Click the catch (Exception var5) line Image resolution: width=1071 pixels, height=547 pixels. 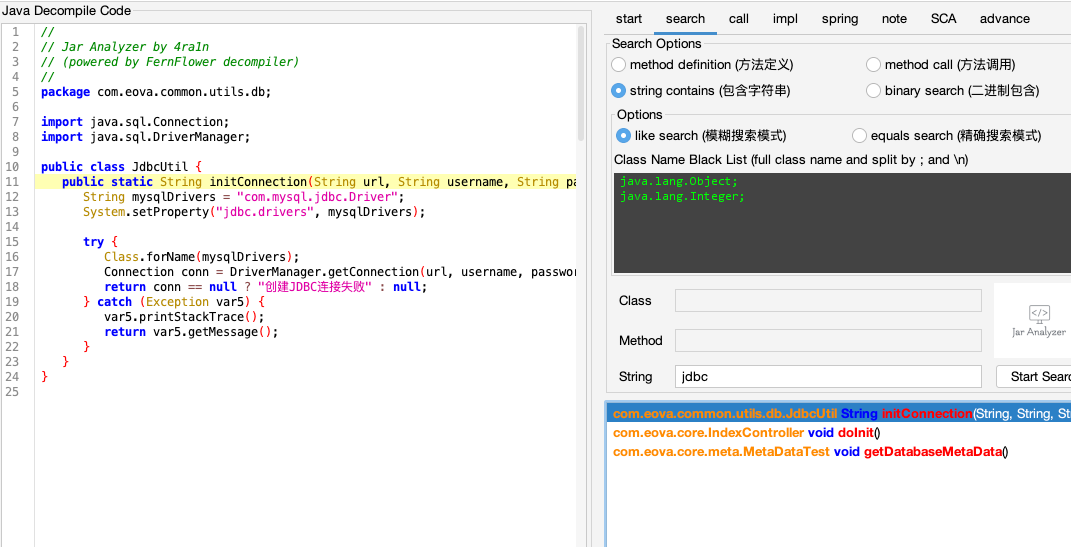click(x=173, y=302)
